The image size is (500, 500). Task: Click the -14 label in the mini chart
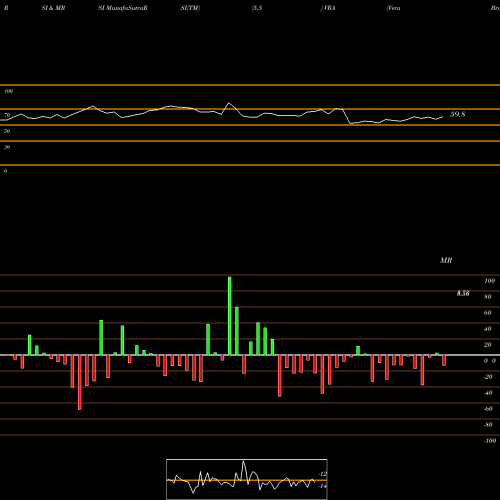[x=322, y=486]
